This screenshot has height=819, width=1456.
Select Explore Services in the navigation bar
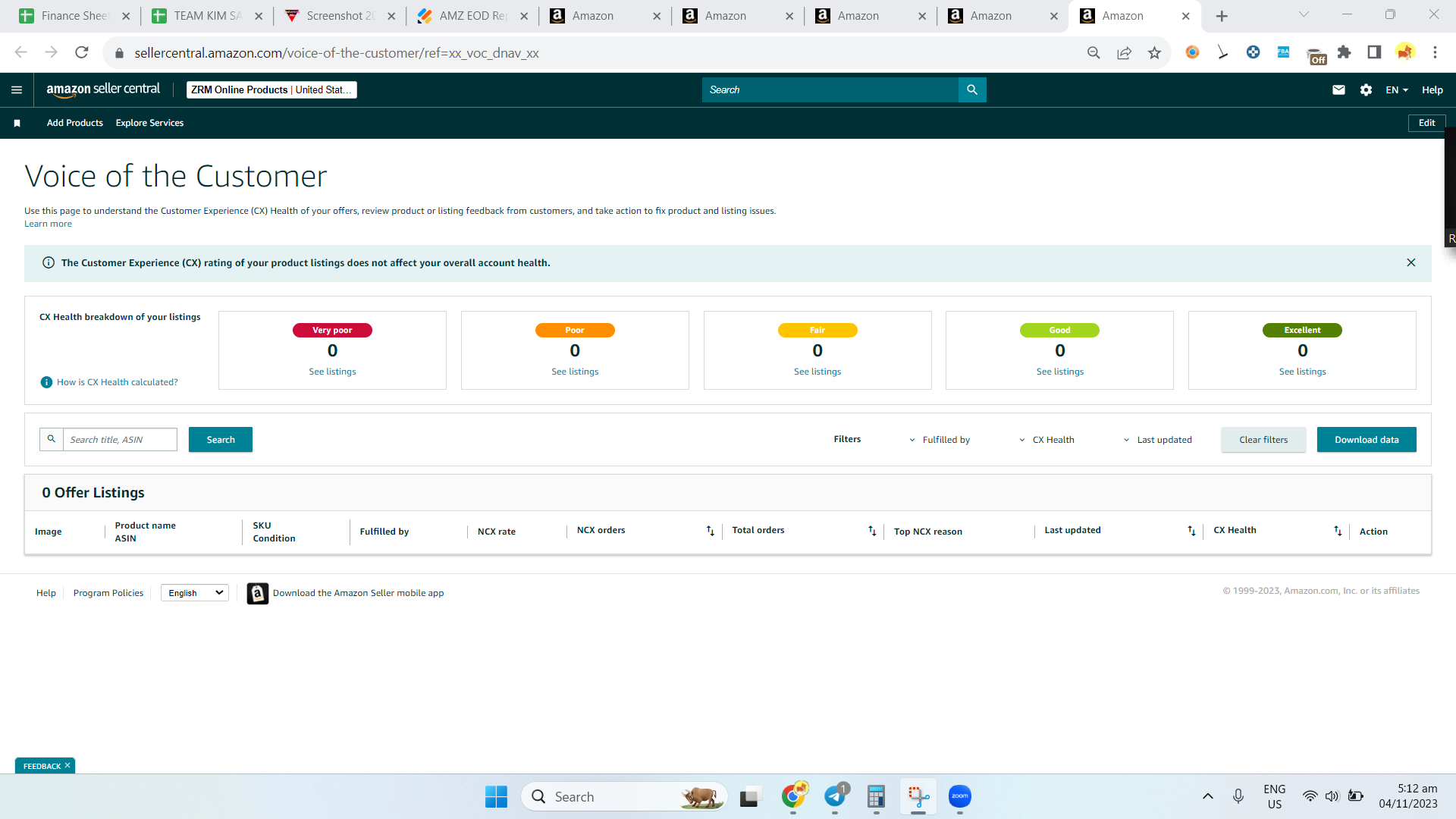coord(149,123)
